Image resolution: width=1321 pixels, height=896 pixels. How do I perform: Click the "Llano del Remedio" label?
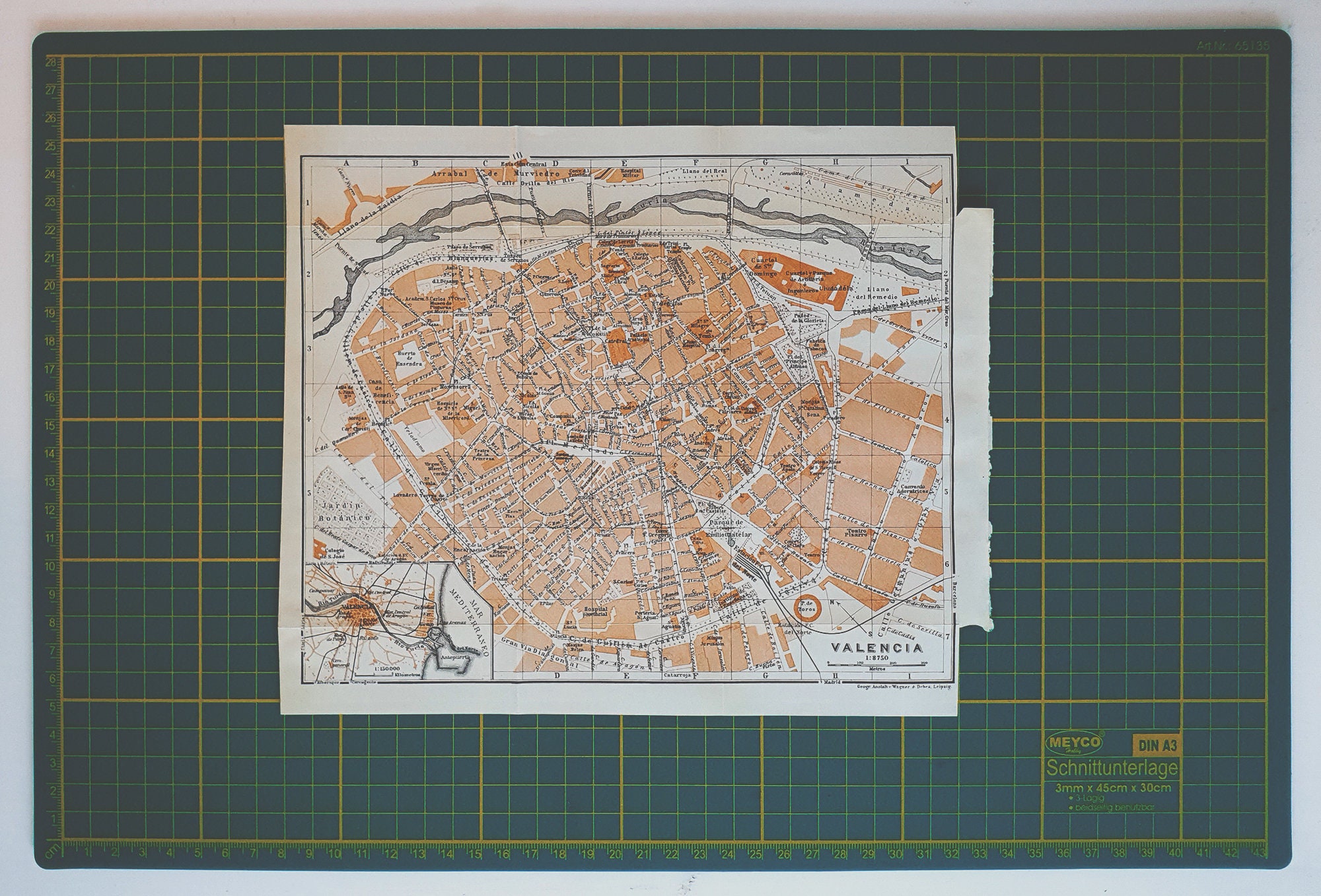pyautogui.click(x=876, y=293)
